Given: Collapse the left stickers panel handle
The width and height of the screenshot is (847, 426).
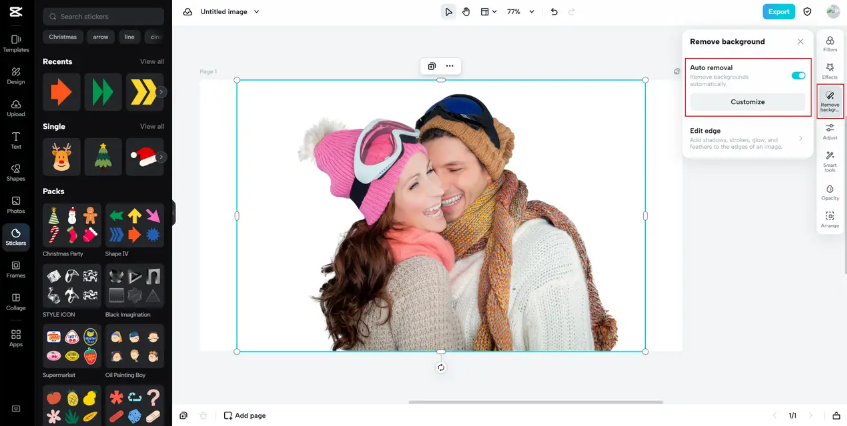Looking at the screenshot, I should pyautogui.click(x=173, y=213).
